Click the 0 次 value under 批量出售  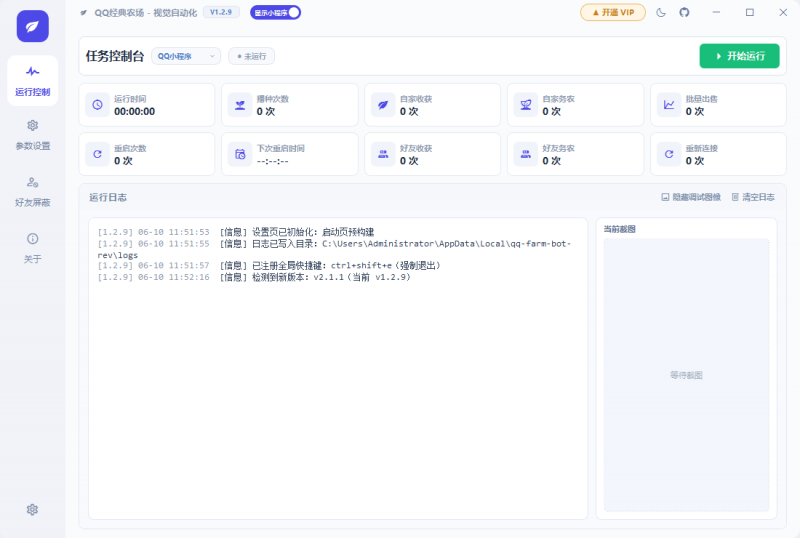pos(694,112)
